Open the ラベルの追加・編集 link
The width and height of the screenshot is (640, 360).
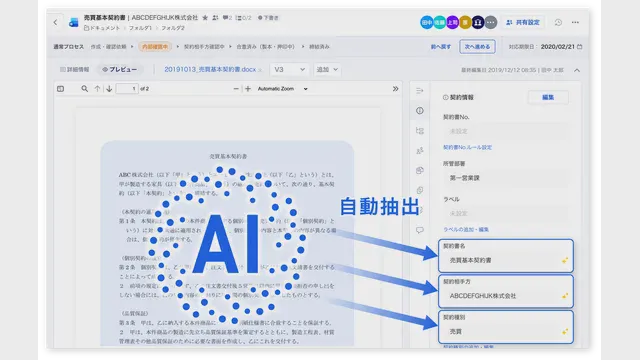pyautogui.click(x=466, y=229)
